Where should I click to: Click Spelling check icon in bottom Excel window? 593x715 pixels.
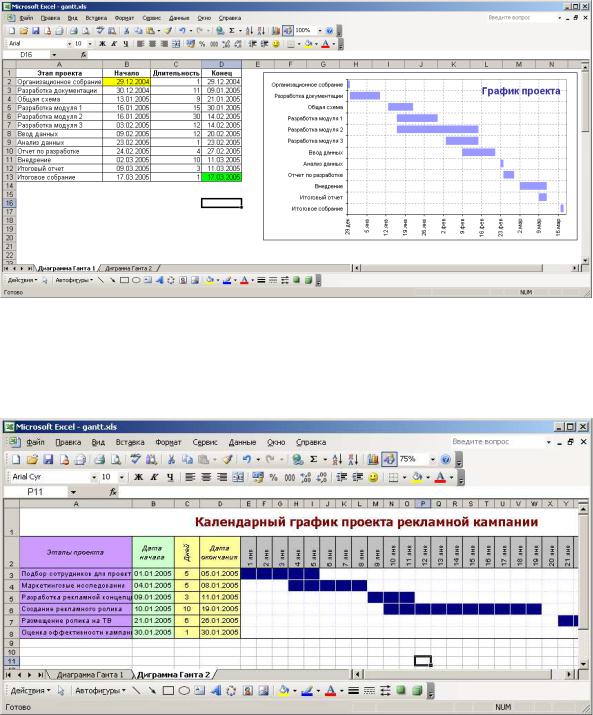(x=135, y=459)
